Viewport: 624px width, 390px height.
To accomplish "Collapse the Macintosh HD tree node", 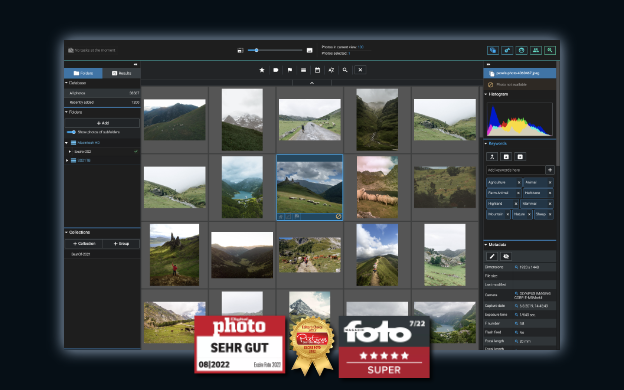I will pyautogui.click(x=66, y=142).
